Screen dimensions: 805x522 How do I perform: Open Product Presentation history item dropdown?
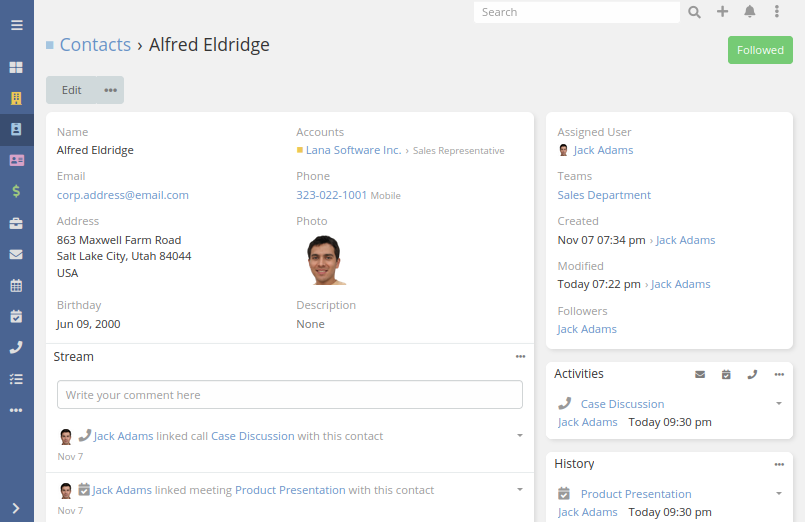coord(779,493)
